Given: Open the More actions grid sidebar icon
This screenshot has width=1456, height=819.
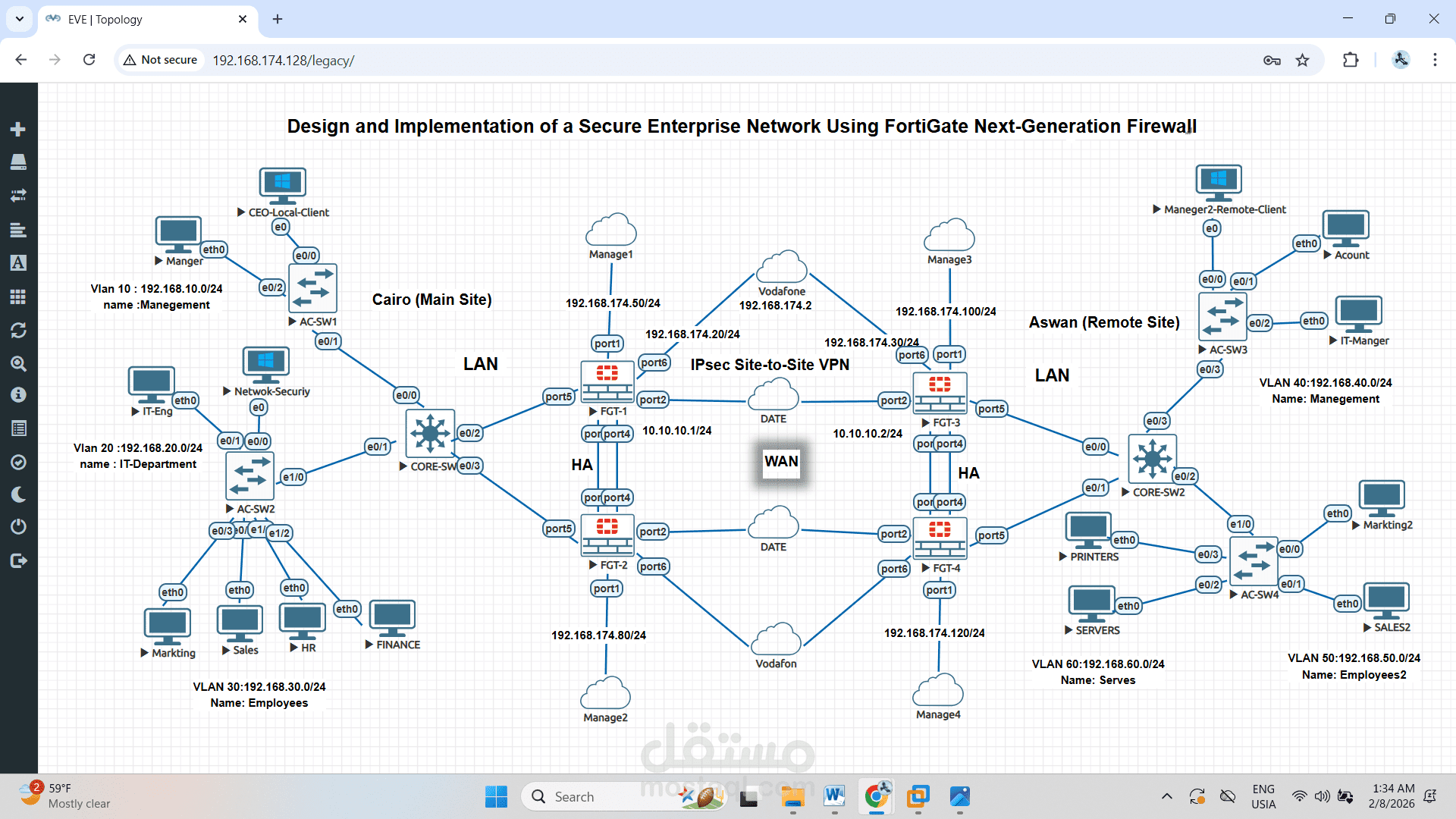Looking at the screenshot, I should click(18, 297).
